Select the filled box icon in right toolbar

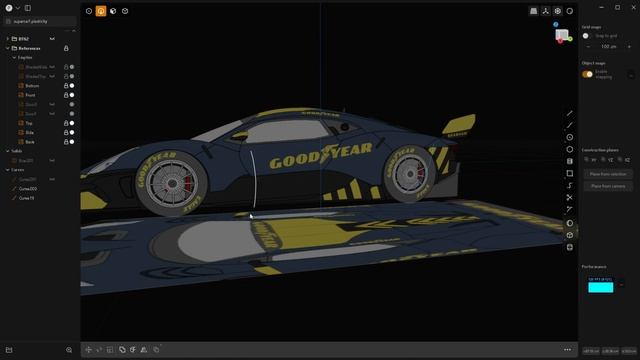click(570, 161)
